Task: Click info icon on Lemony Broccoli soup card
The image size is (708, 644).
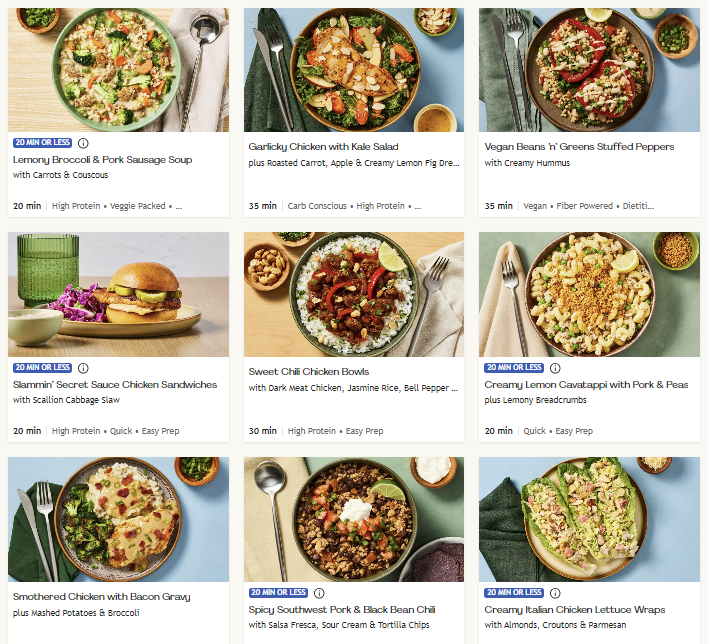Action: point(83,143)
